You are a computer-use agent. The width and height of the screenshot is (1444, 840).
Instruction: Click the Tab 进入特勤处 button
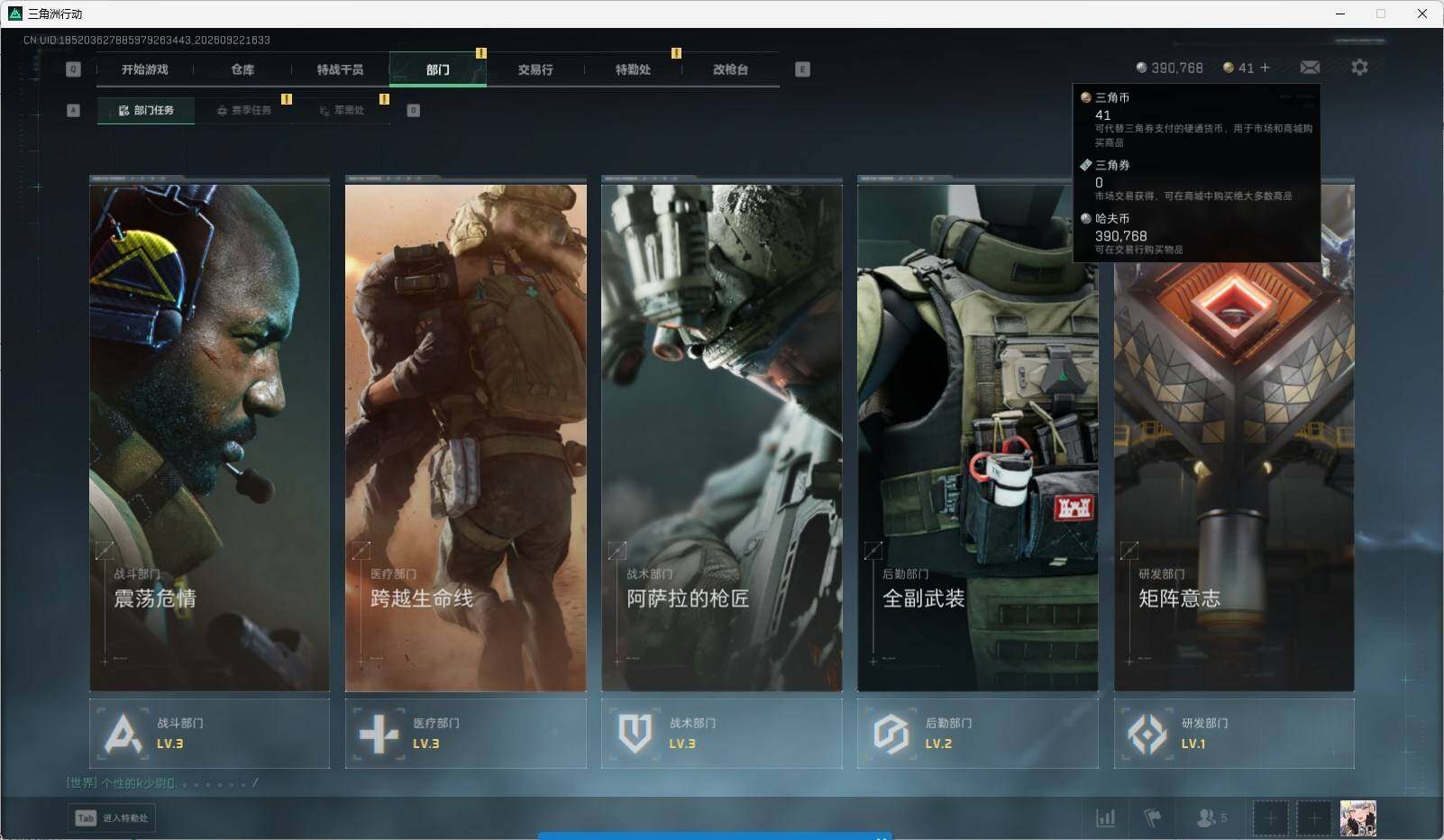112,818
